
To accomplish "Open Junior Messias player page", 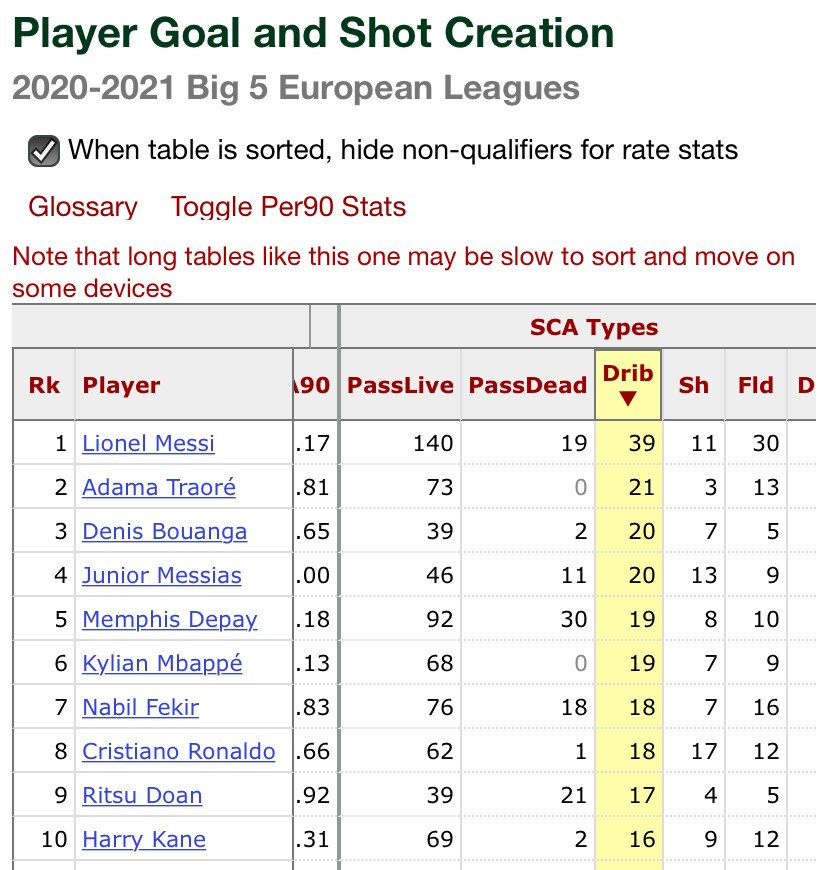I will [161, 575].
